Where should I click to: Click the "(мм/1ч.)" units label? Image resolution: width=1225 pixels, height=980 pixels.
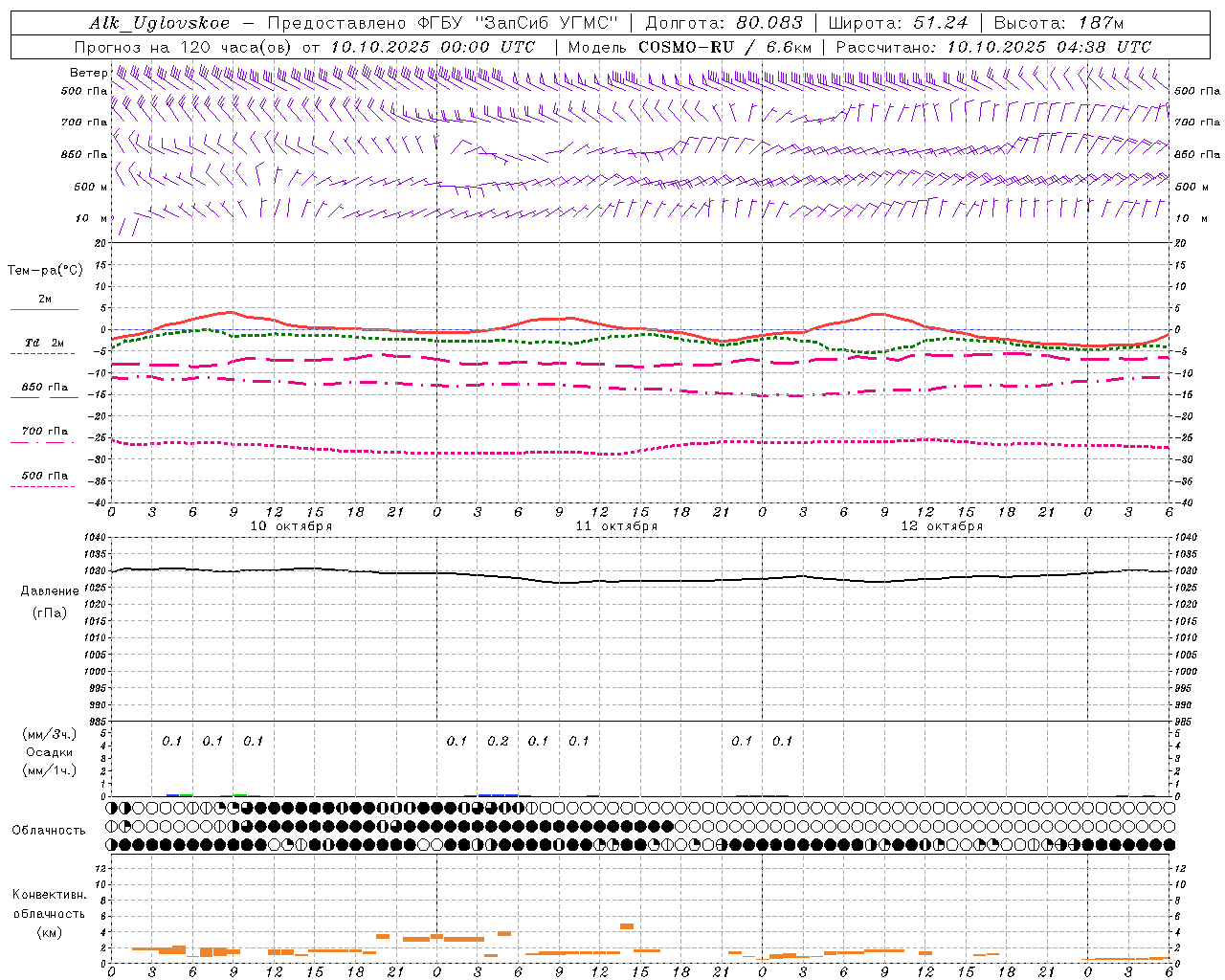(50, 770)
